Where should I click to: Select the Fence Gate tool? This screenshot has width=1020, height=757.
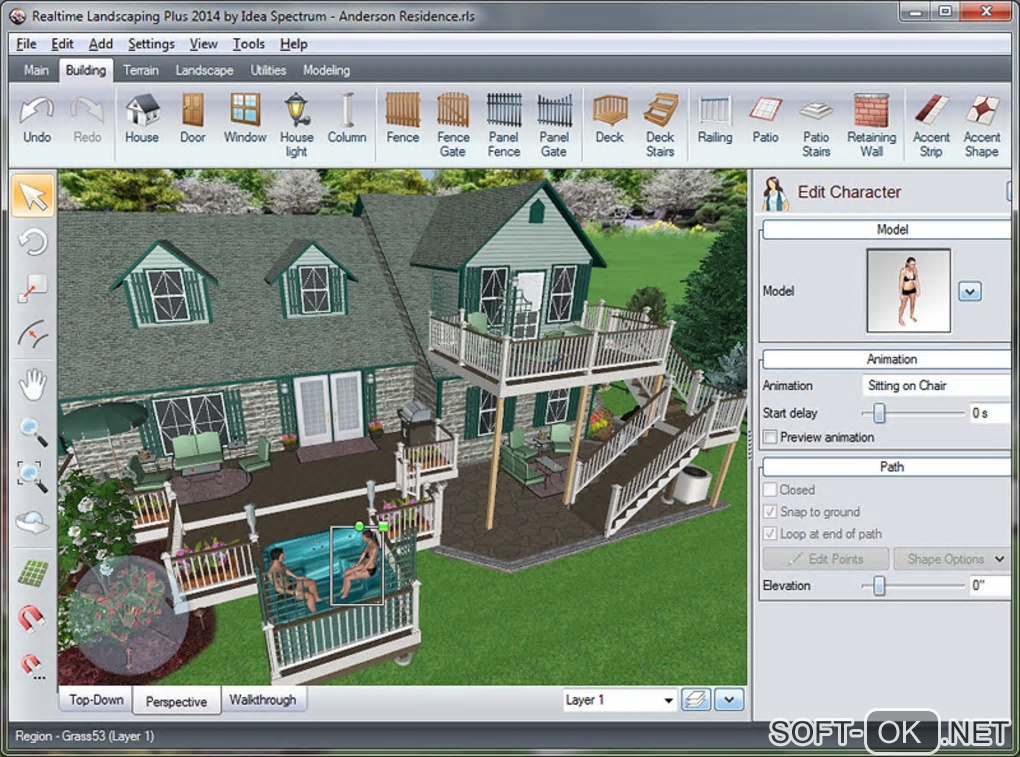point(453,126)
